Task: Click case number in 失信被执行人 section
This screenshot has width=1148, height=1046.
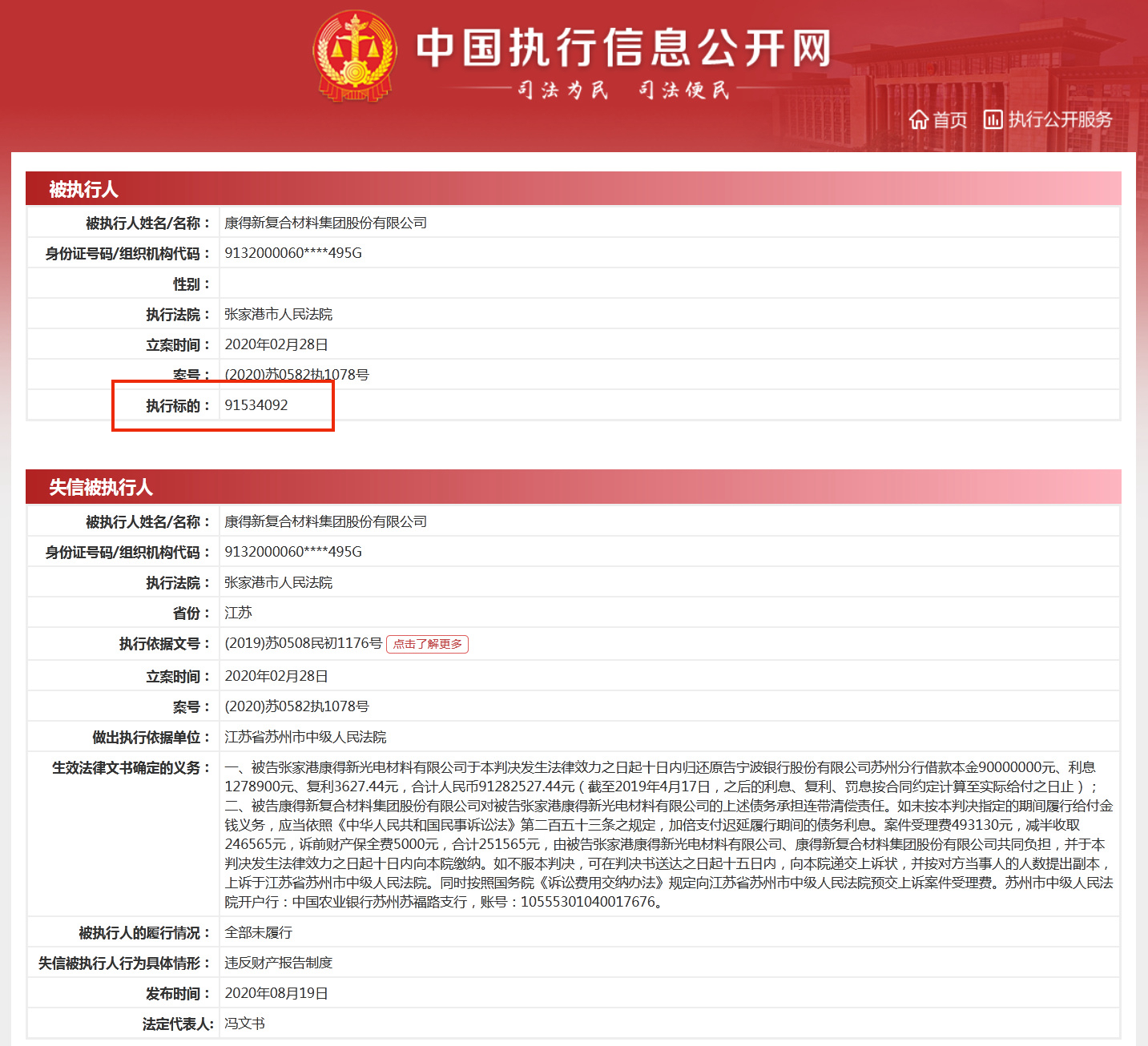Action: [296, 706]
